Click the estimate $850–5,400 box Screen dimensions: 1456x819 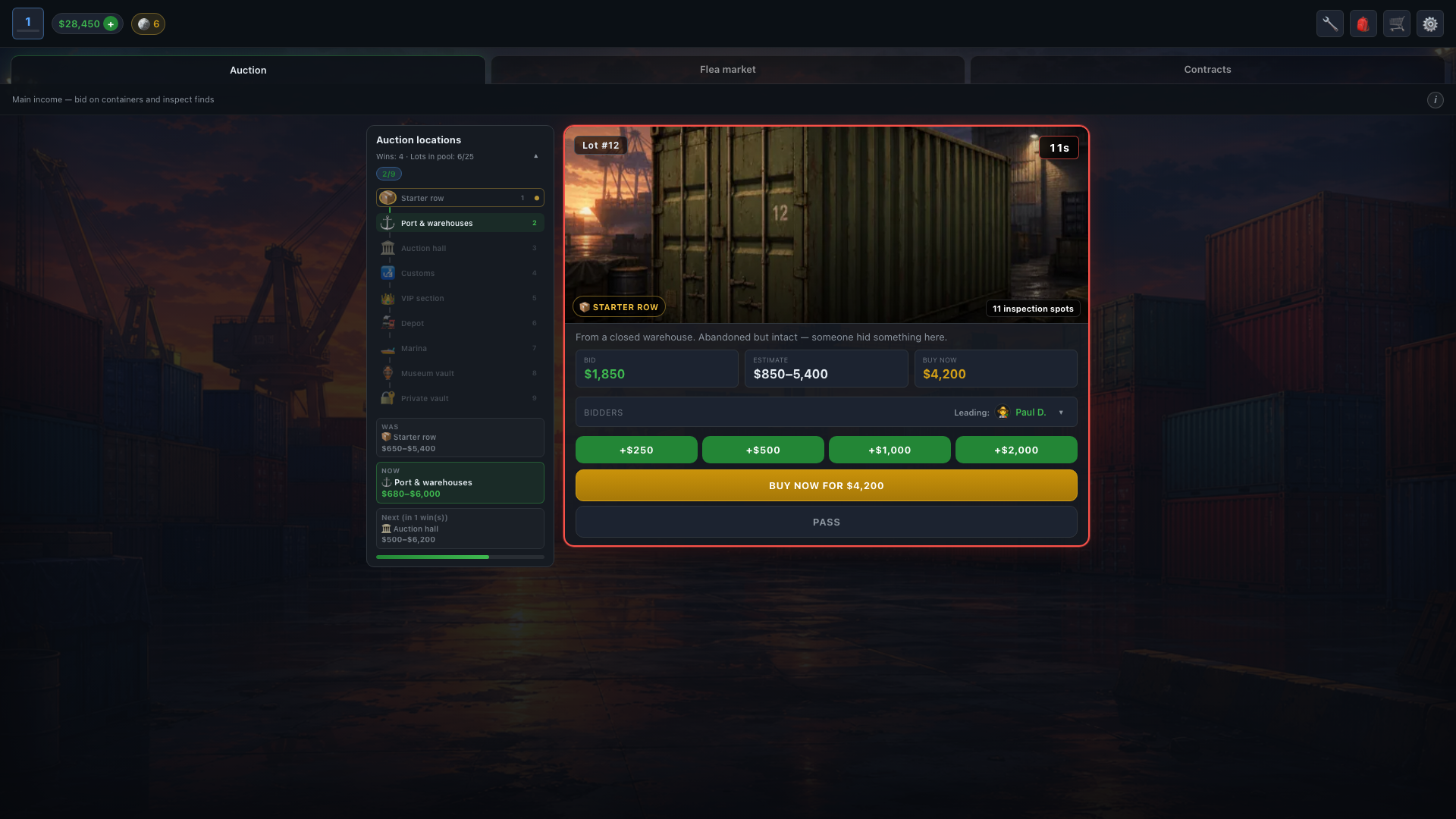tap(827, 369)
